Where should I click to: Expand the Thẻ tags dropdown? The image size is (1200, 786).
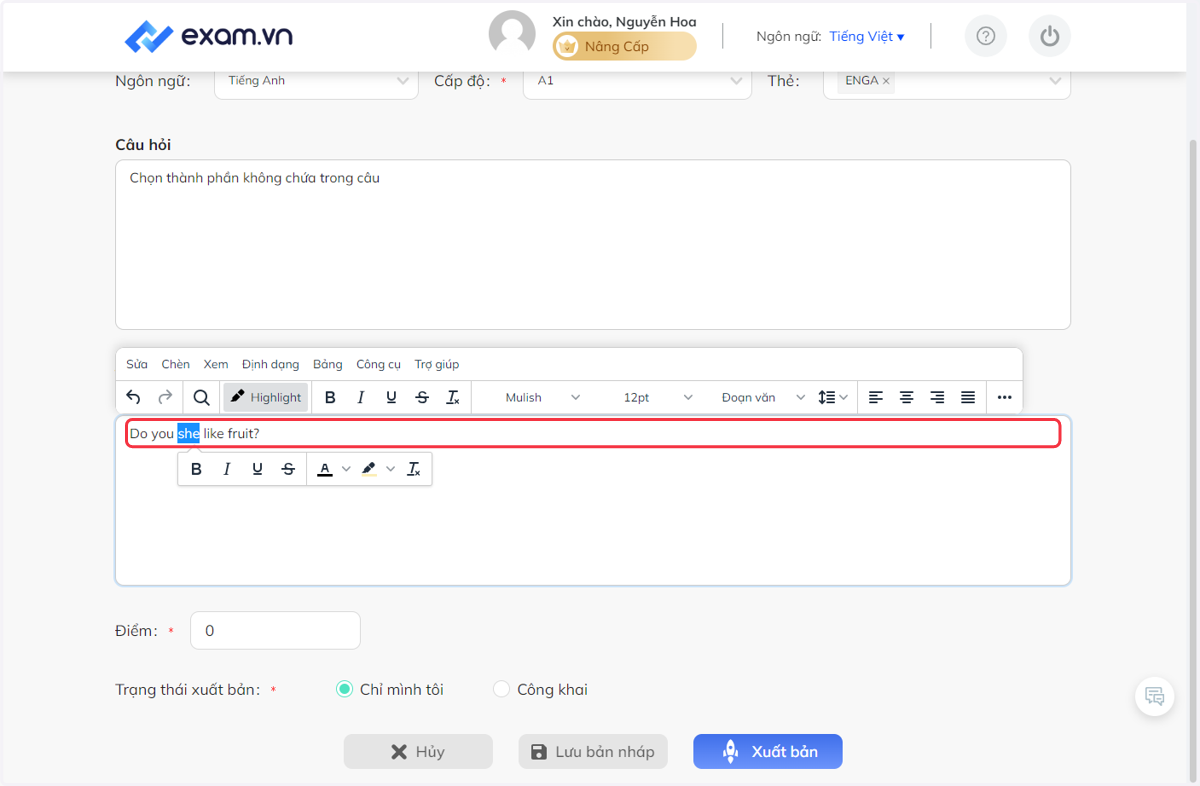coord(1055,81)
